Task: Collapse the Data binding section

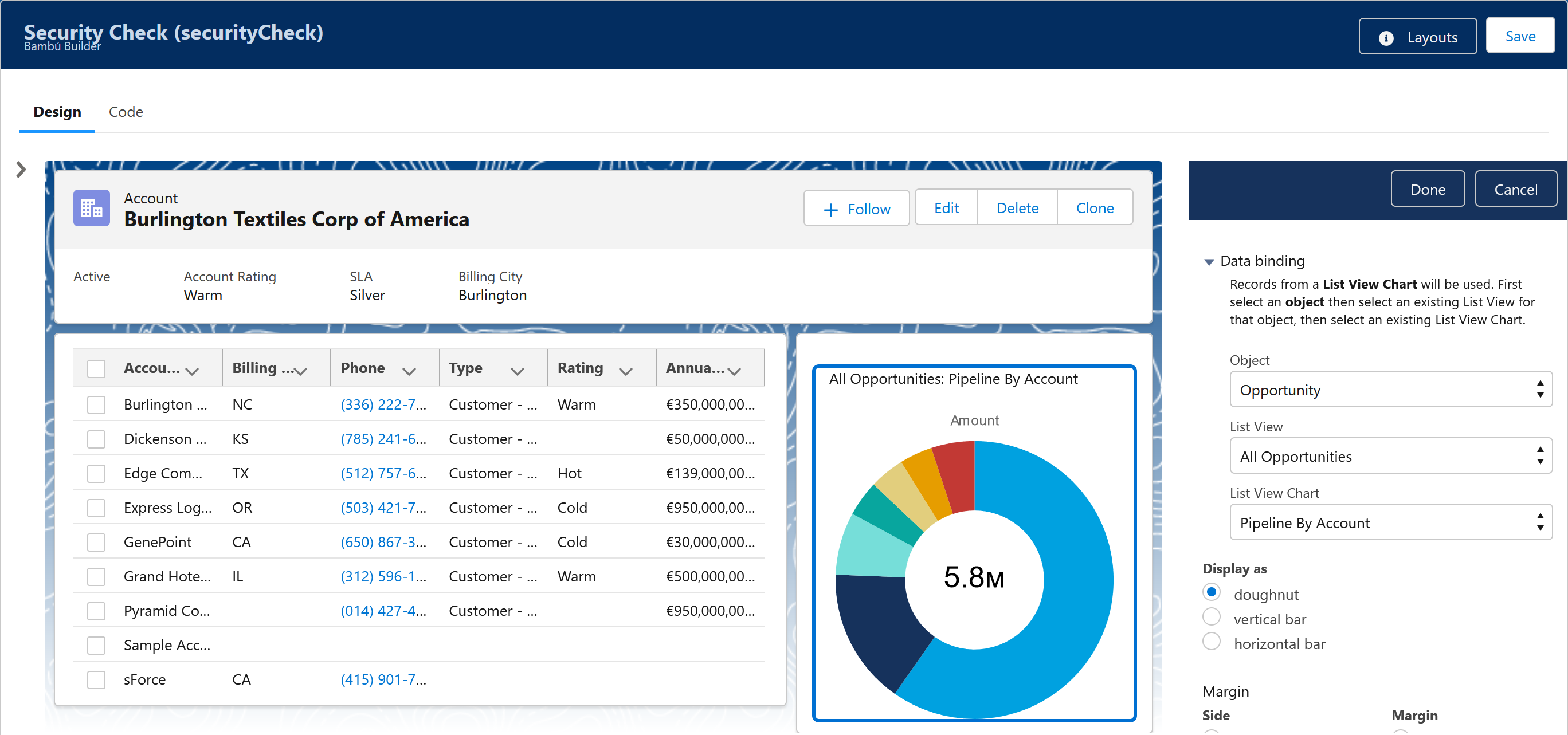Action: click(x=1209, y=262)
